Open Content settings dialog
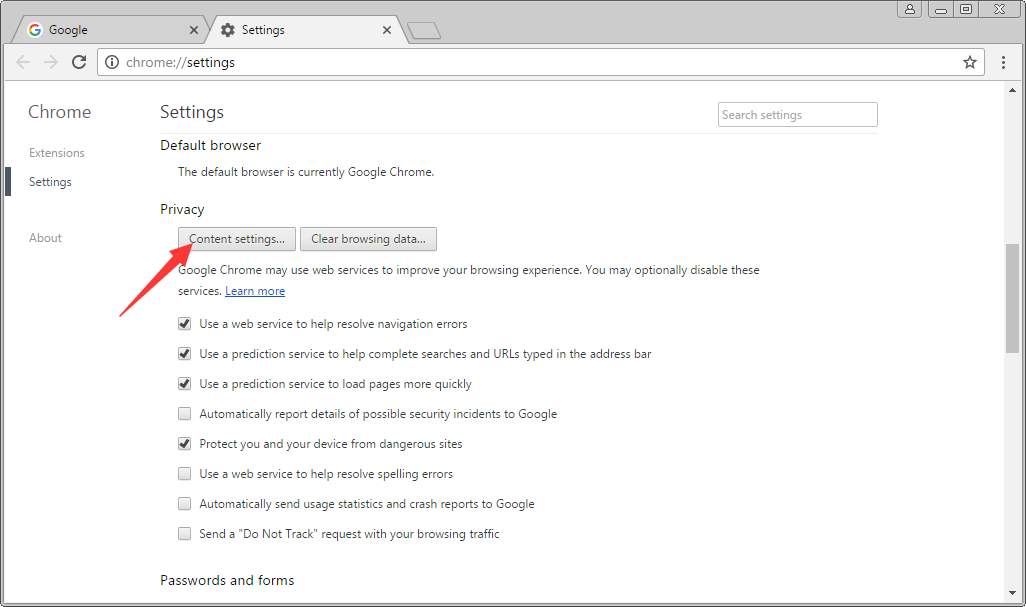The image size is (1026, 607). pos(237,239)
